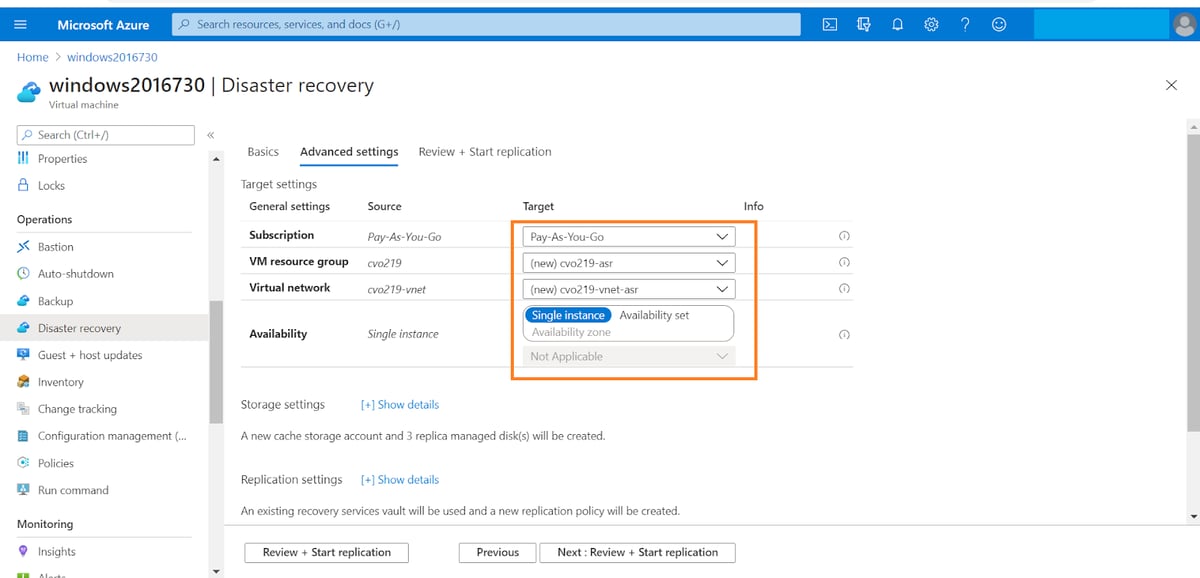Switch to the Basics tab
This screenshot has height=578, width=1200.
click(262, 151)
